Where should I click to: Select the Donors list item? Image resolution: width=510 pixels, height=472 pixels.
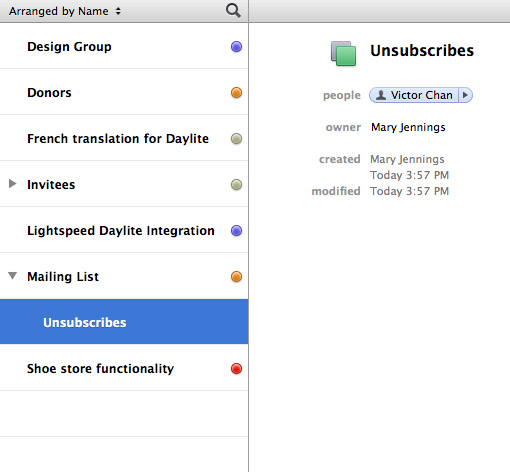pos(124,92)
